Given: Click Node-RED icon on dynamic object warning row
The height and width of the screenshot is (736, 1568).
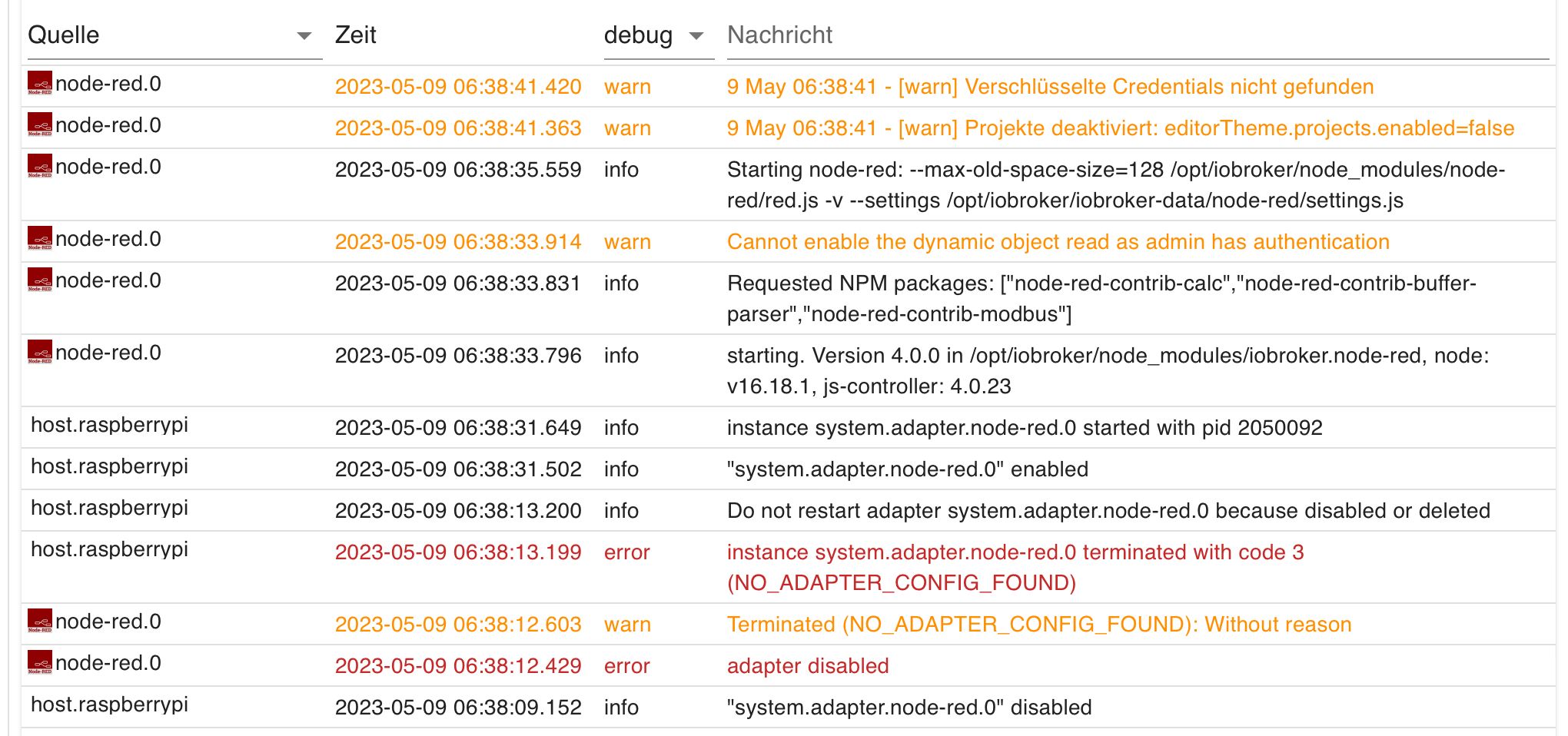Looking at the screenshot, I should click(40, 238).
